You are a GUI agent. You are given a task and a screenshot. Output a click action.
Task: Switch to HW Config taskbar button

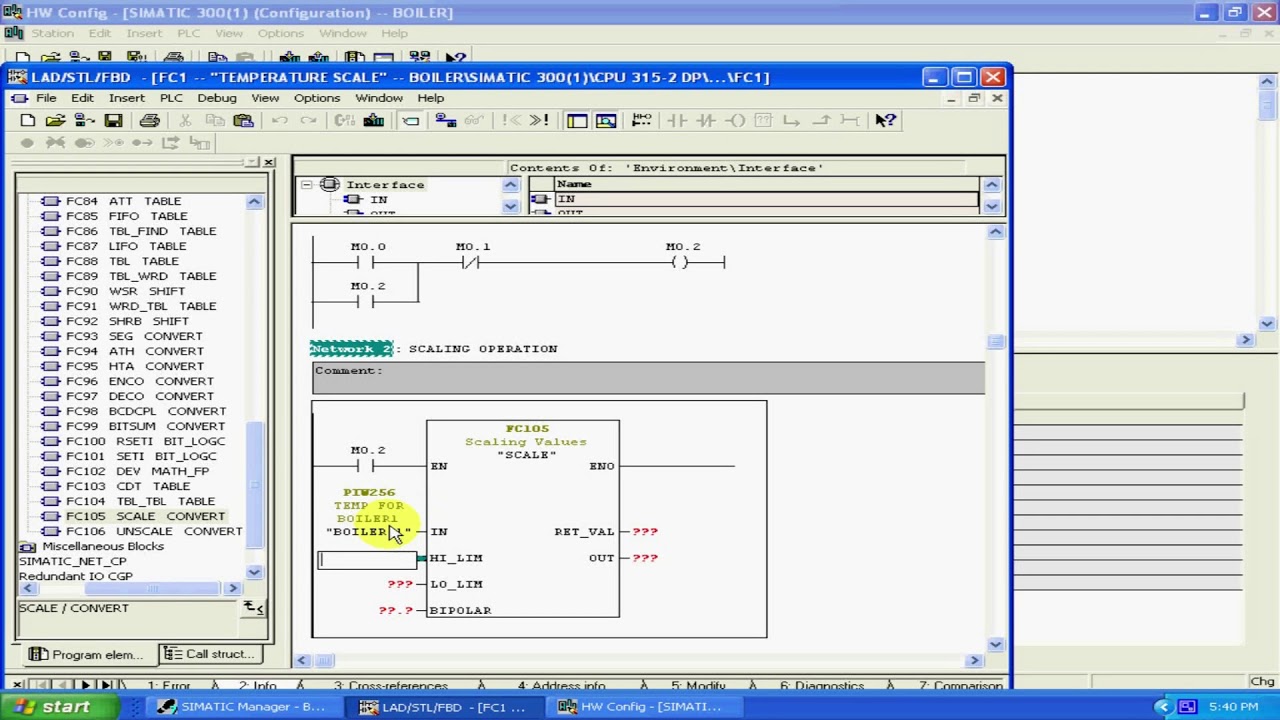(x=645, y=707)
